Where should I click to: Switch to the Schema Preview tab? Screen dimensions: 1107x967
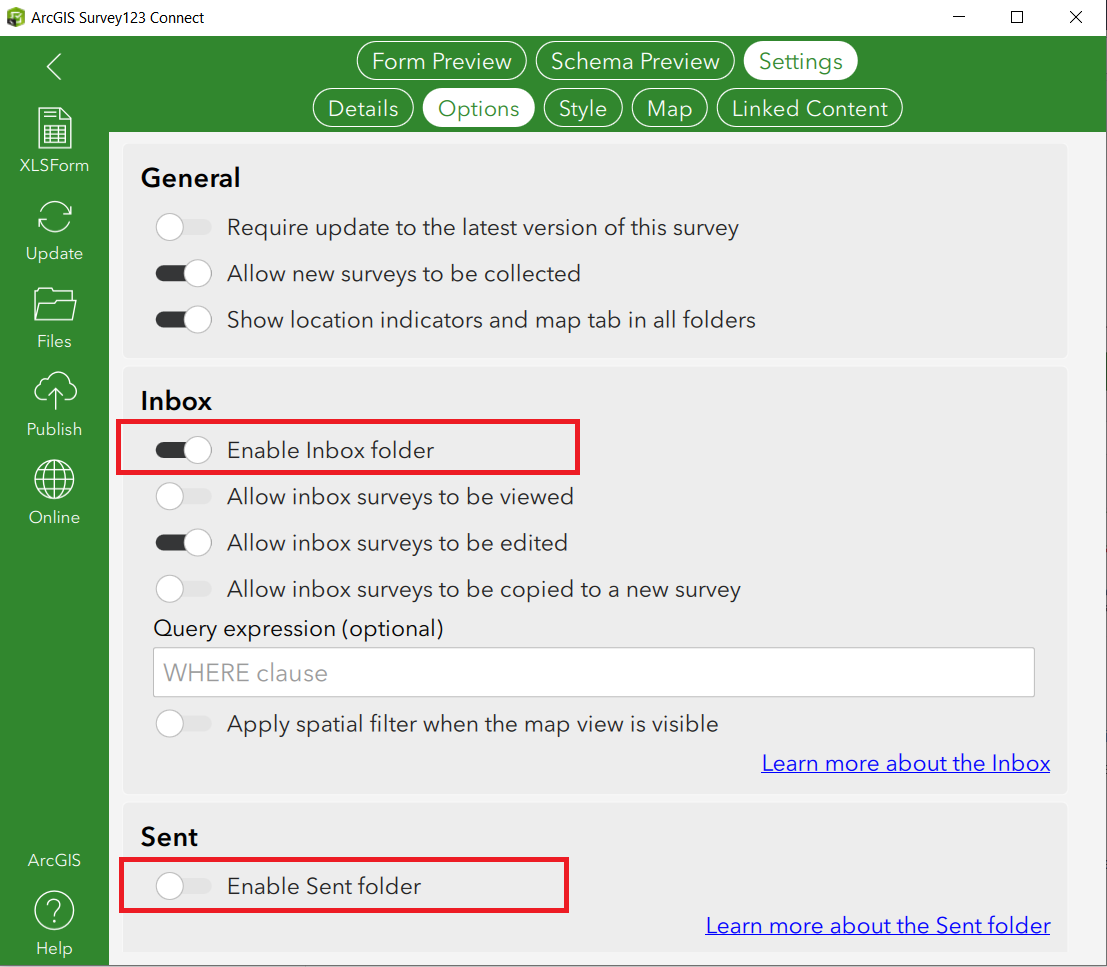point(635,61)
